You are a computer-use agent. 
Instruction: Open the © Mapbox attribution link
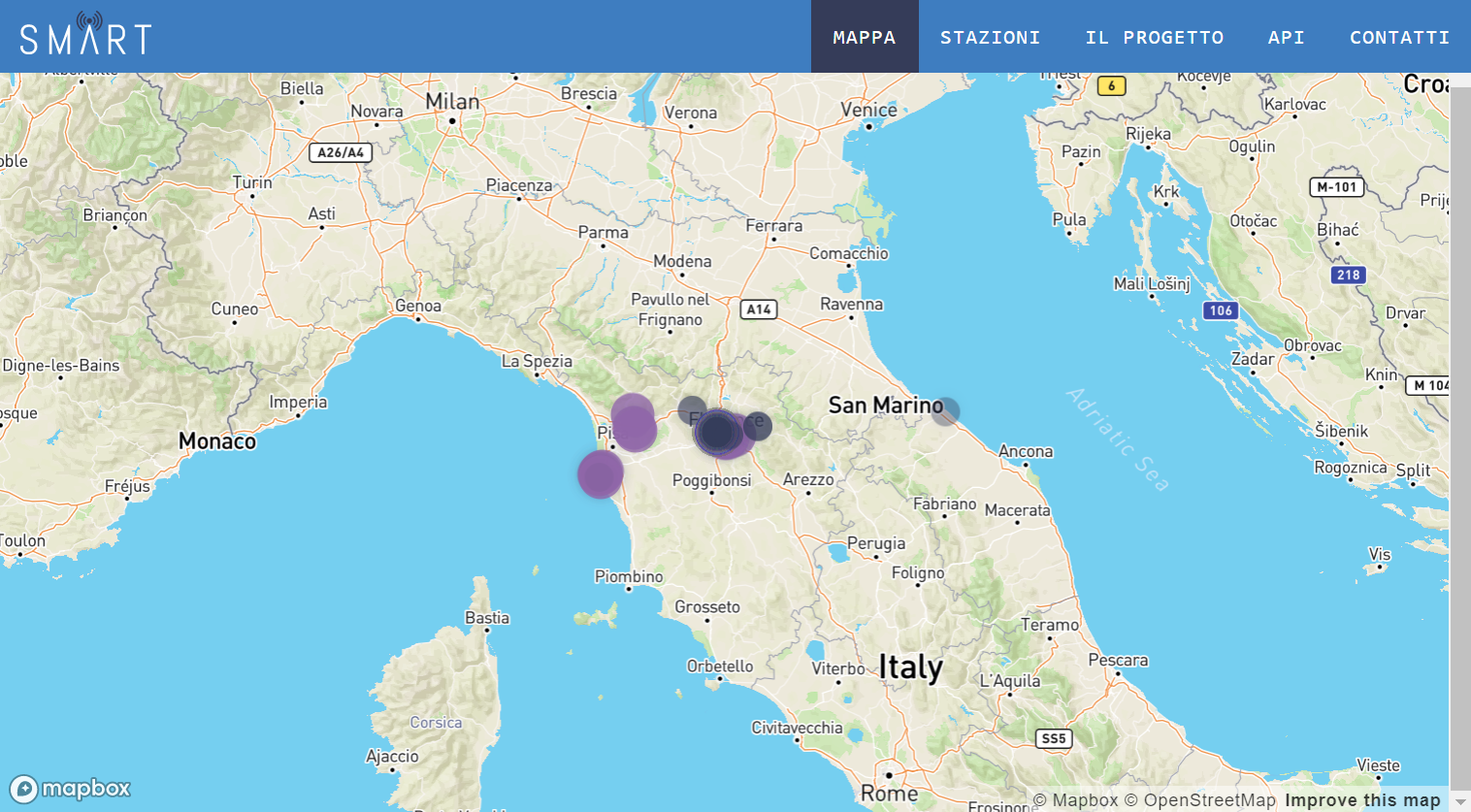(x=1076, y=800)
